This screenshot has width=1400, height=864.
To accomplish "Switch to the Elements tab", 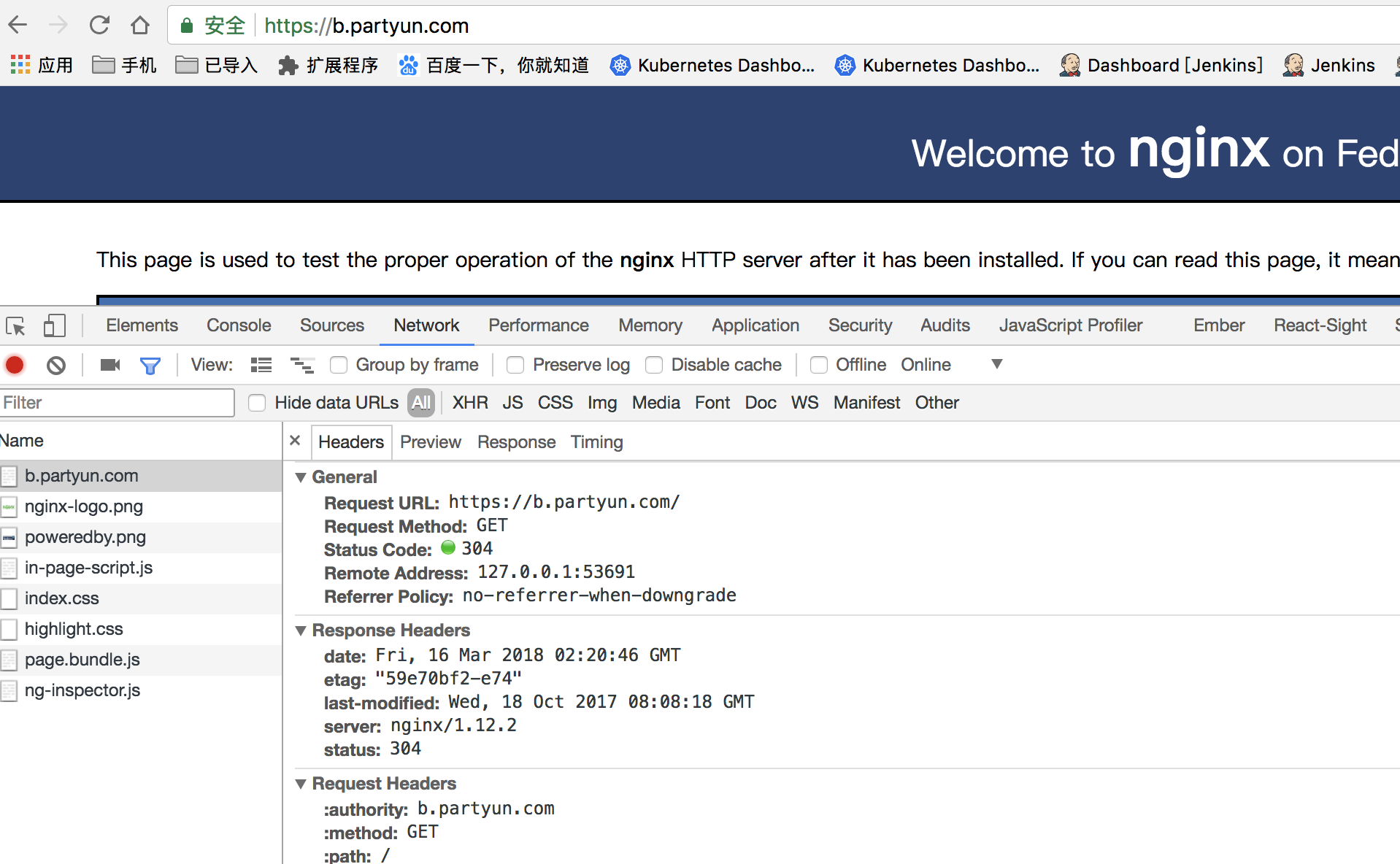I will pos(142,325).
